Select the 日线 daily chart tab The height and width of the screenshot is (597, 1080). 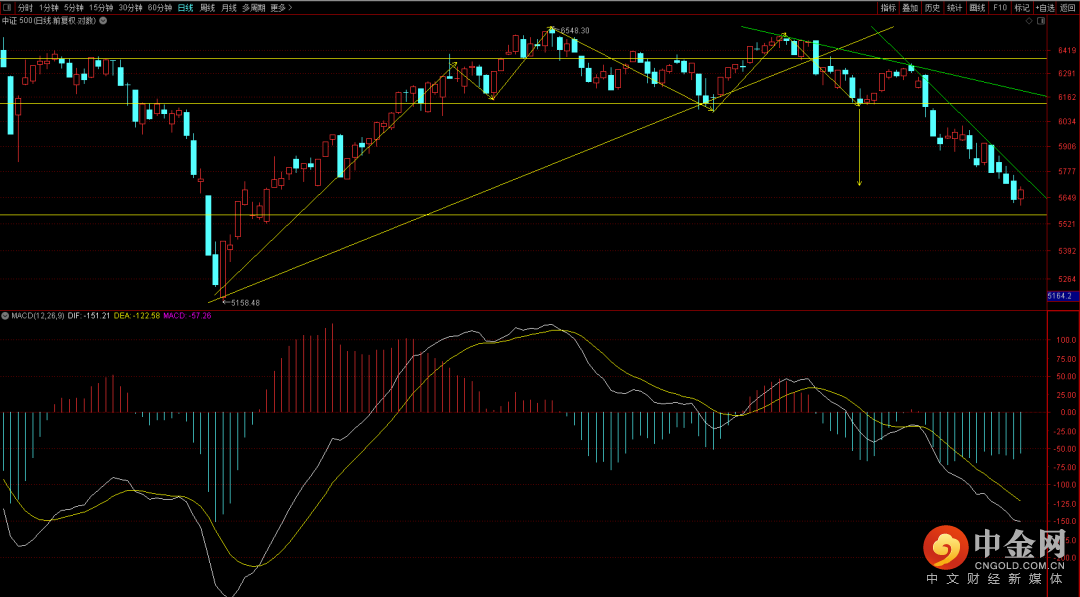click(185, 8)
